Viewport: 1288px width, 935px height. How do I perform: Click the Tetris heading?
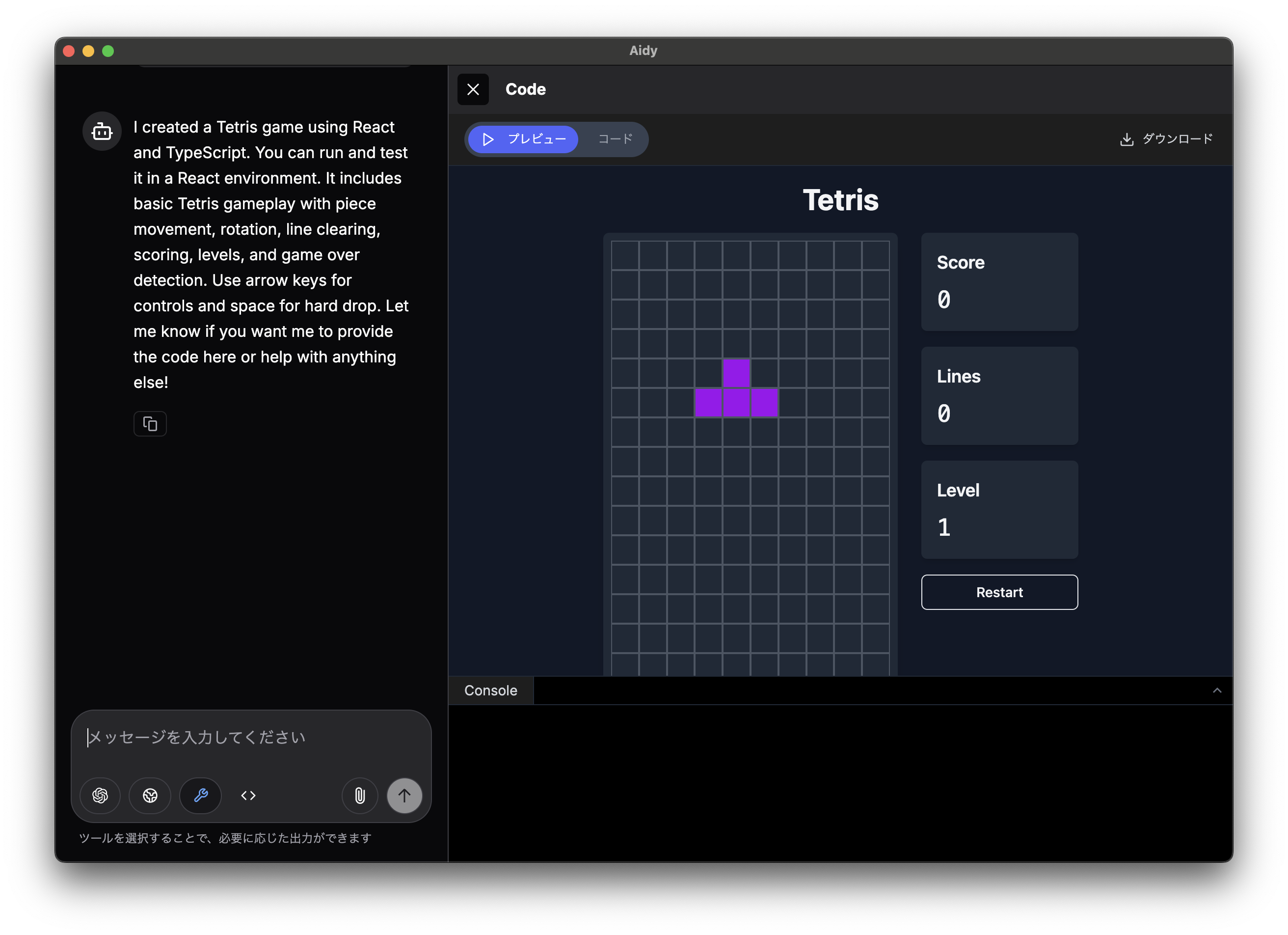point(840,200)
